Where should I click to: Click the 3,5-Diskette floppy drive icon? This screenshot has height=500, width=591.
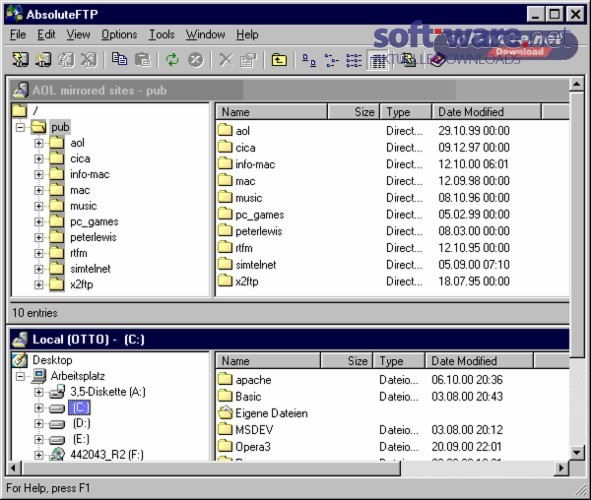coord(57,392)
